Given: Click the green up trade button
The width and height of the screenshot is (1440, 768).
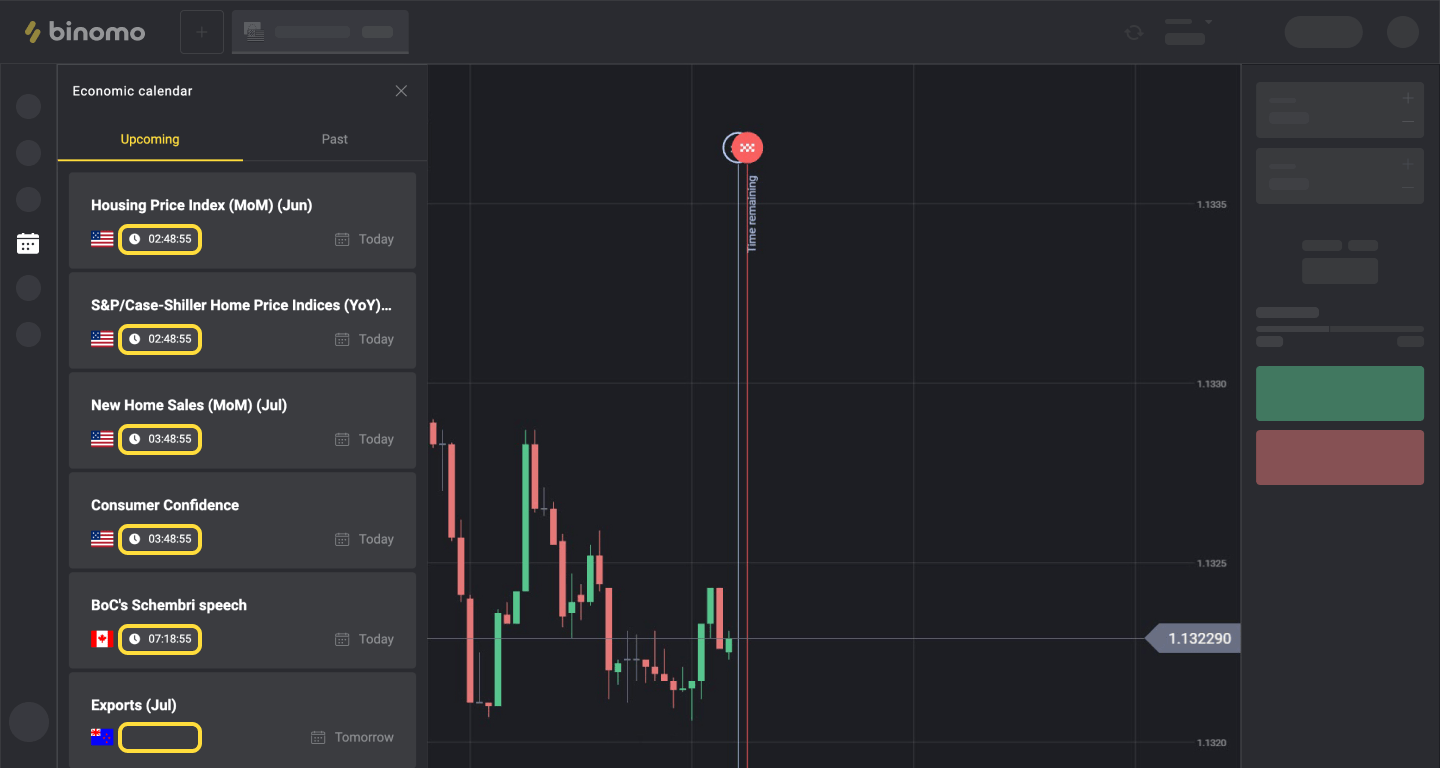Looking at the screenshot, I should [1339, 393].
